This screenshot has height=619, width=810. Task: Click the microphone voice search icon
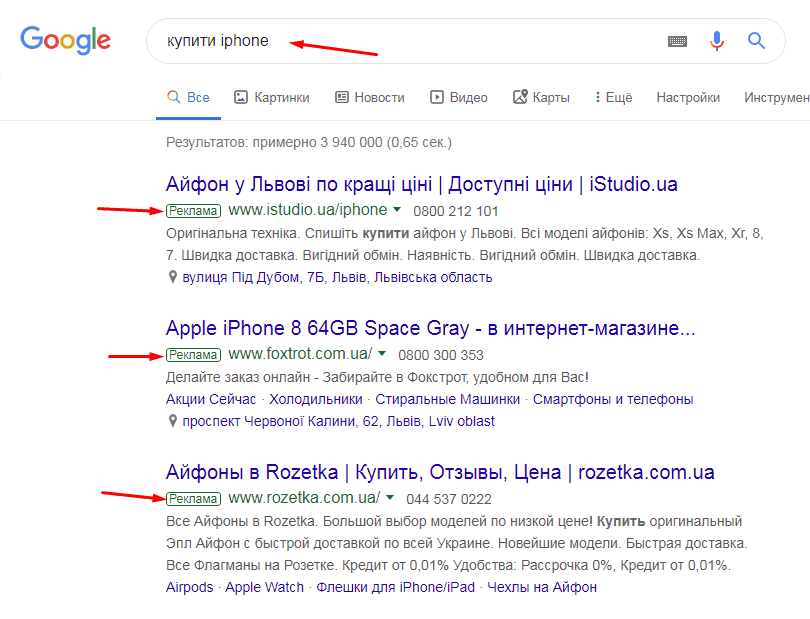pos(716,41)
